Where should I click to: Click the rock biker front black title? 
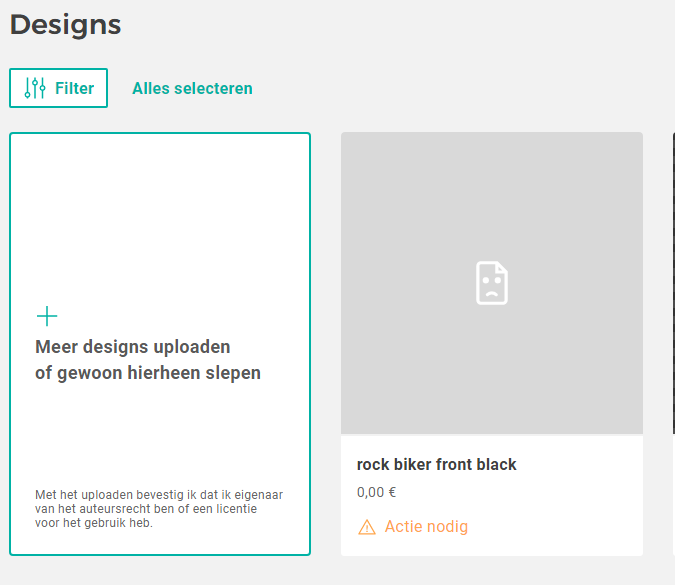(x=436, y=464)
